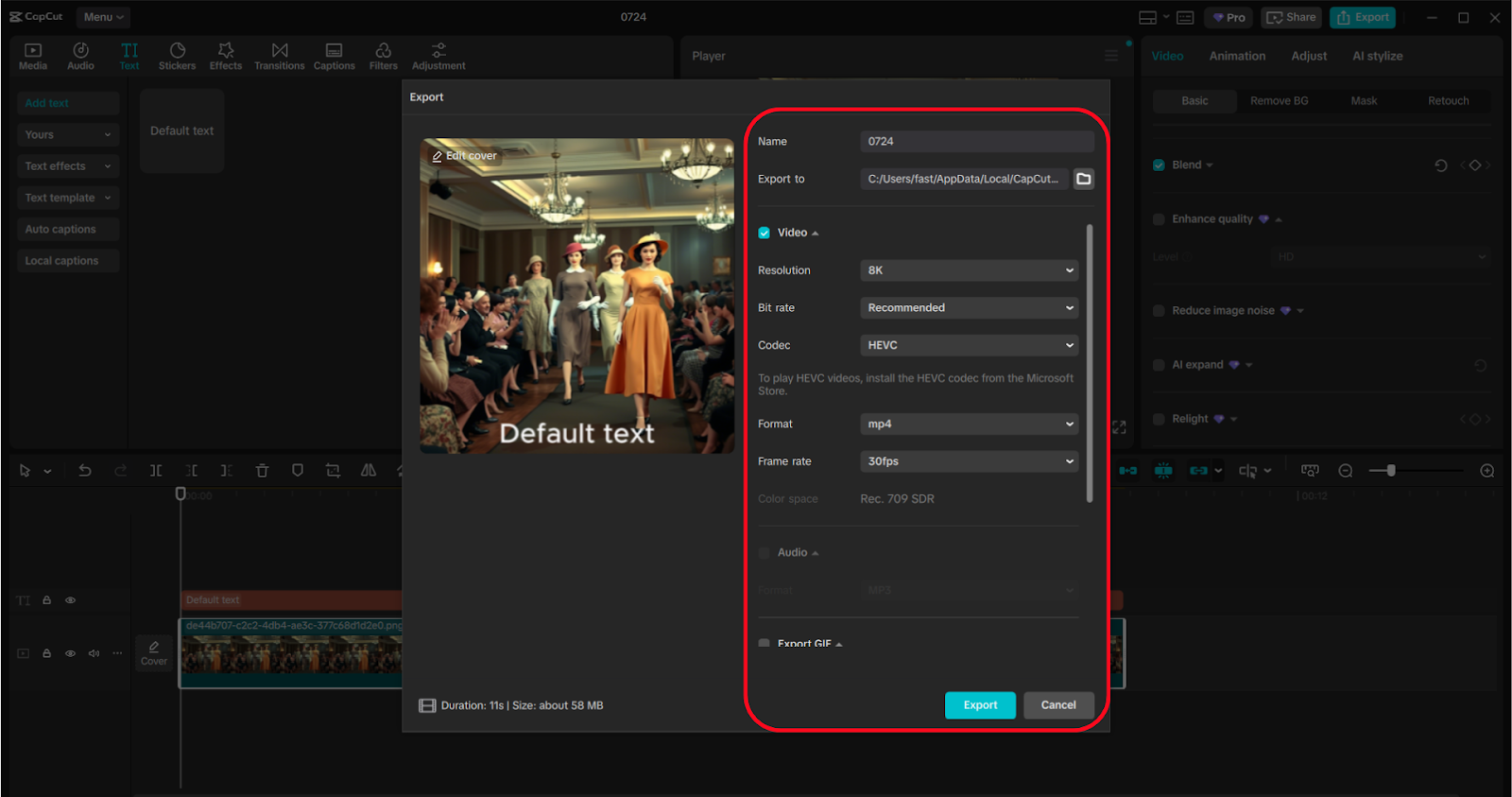Open the Adjustment panel icon
This screenshot has height=797, width=1512.
point(438,56)
